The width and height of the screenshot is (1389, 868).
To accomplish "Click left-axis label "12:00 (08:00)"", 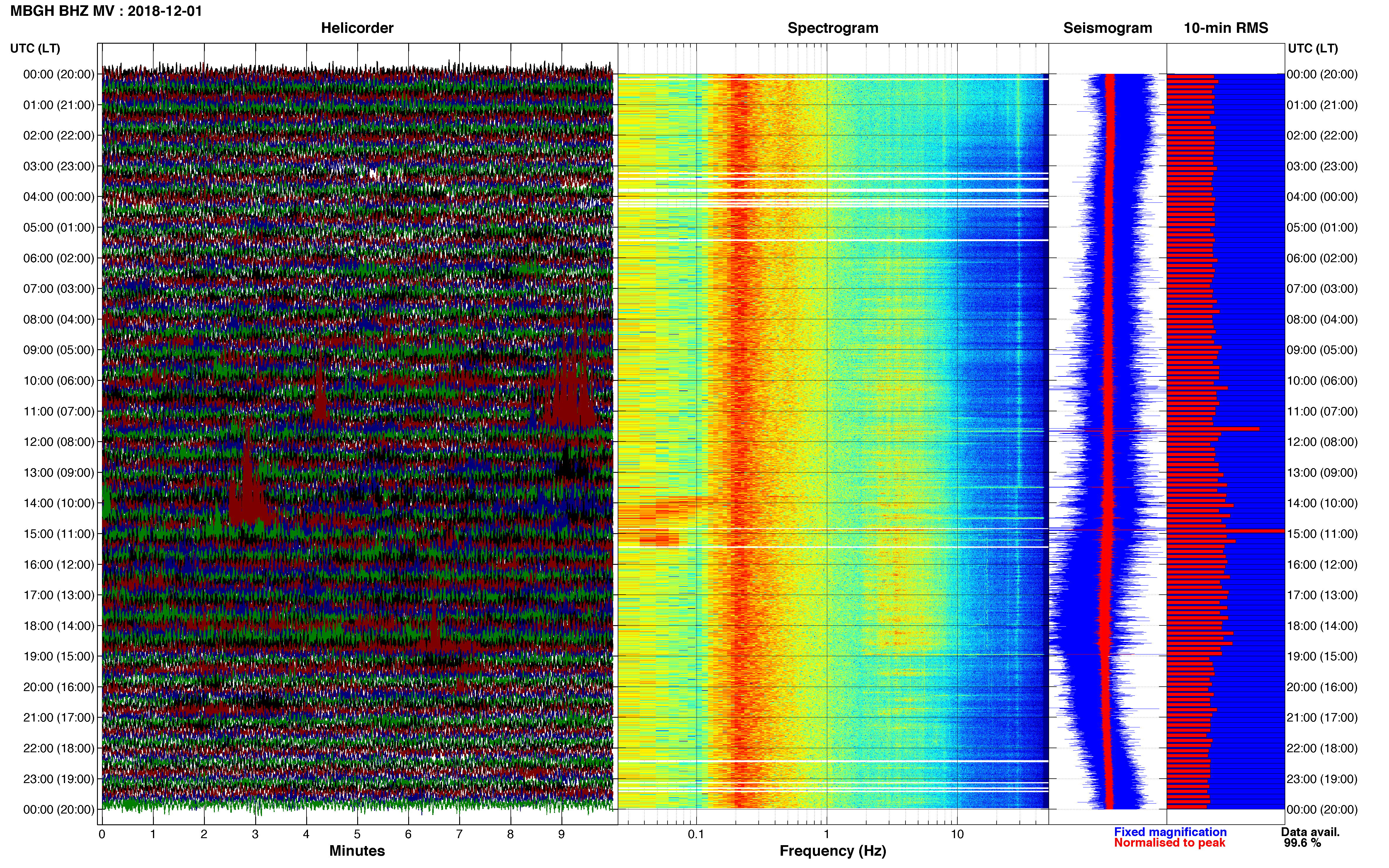I will coord(59,442).
